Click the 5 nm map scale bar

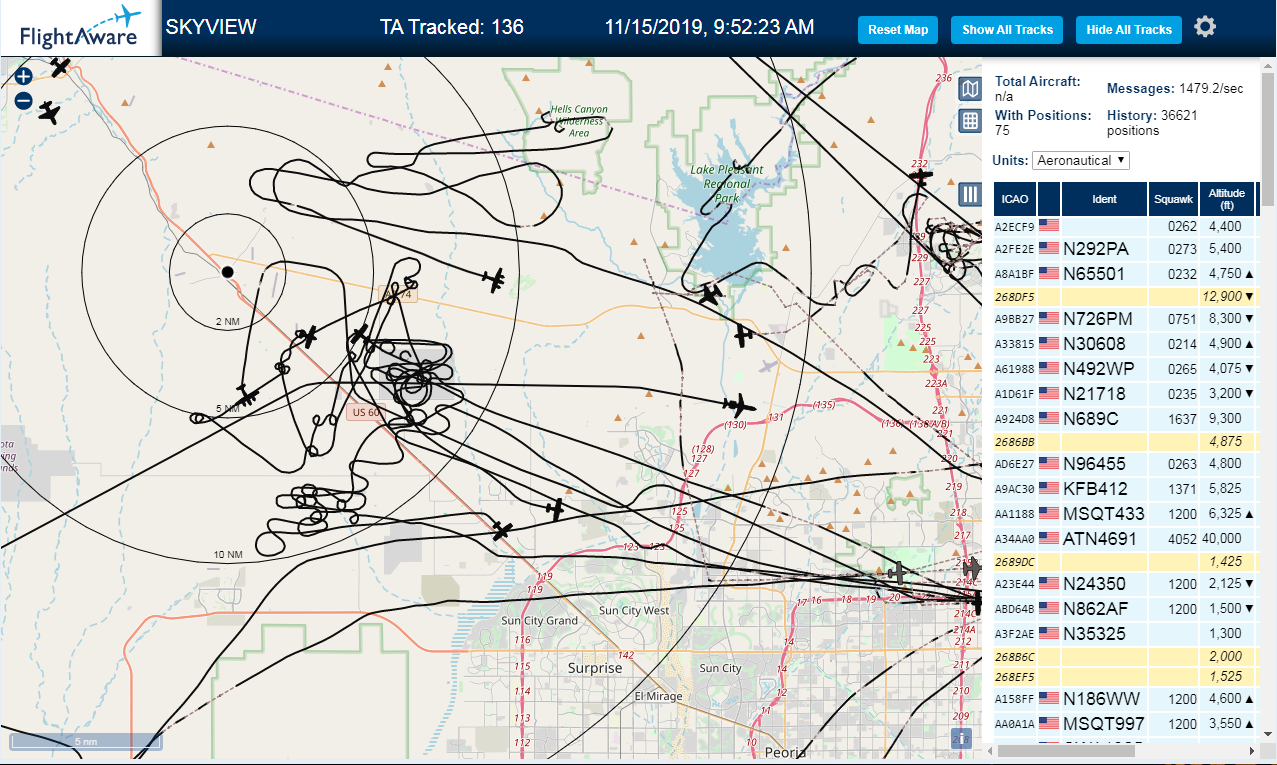(86, 741)
